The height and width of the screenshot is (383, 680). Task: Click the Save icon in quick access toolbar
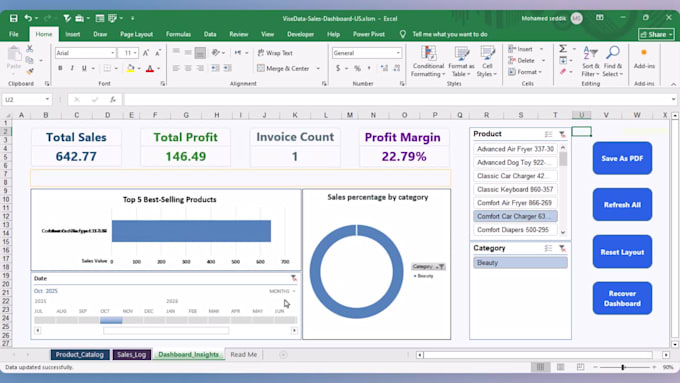tap(13, 18)
